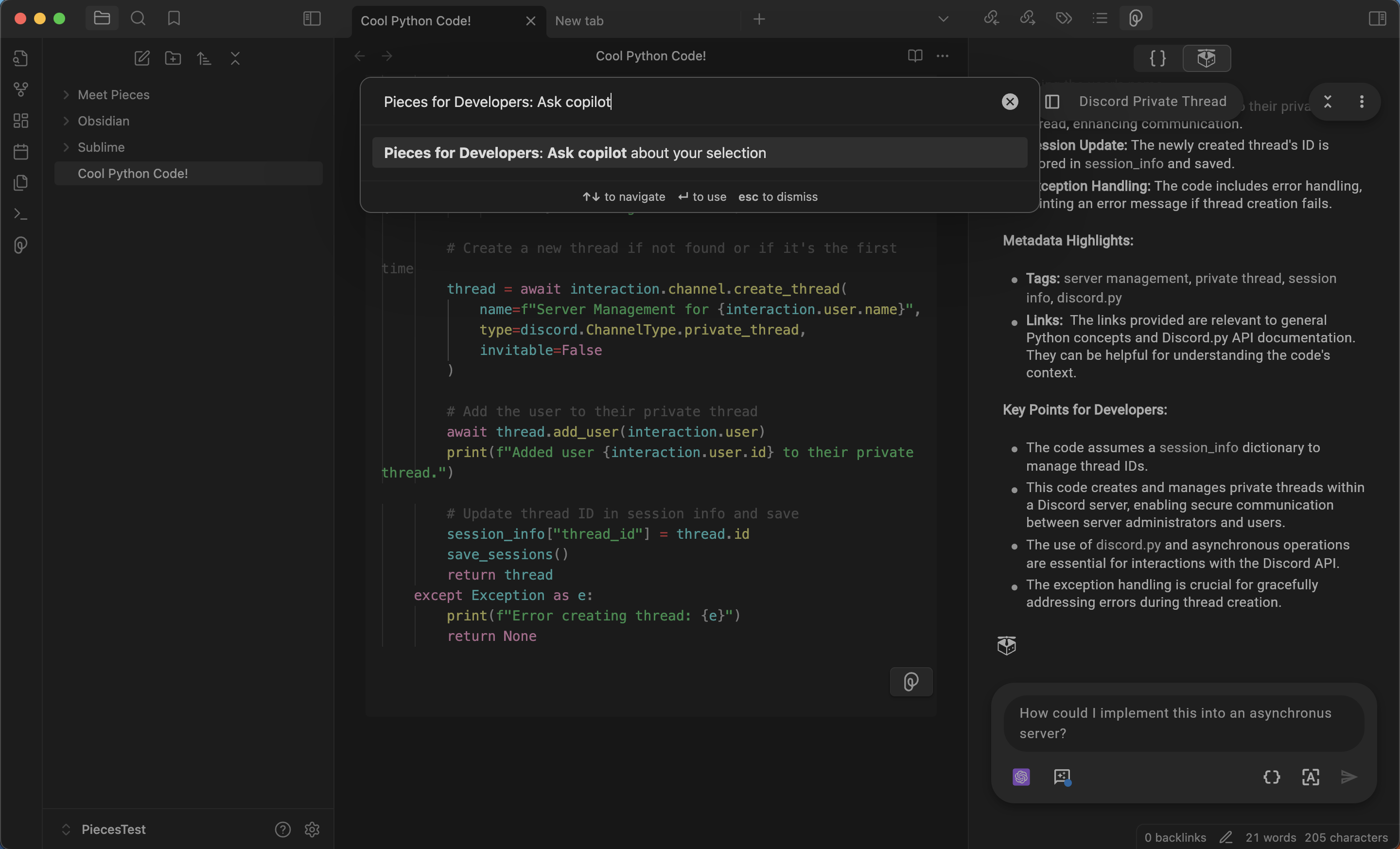
Task: Insert code snippet braces icon in chat
Action: click(x=1272, y=777)
